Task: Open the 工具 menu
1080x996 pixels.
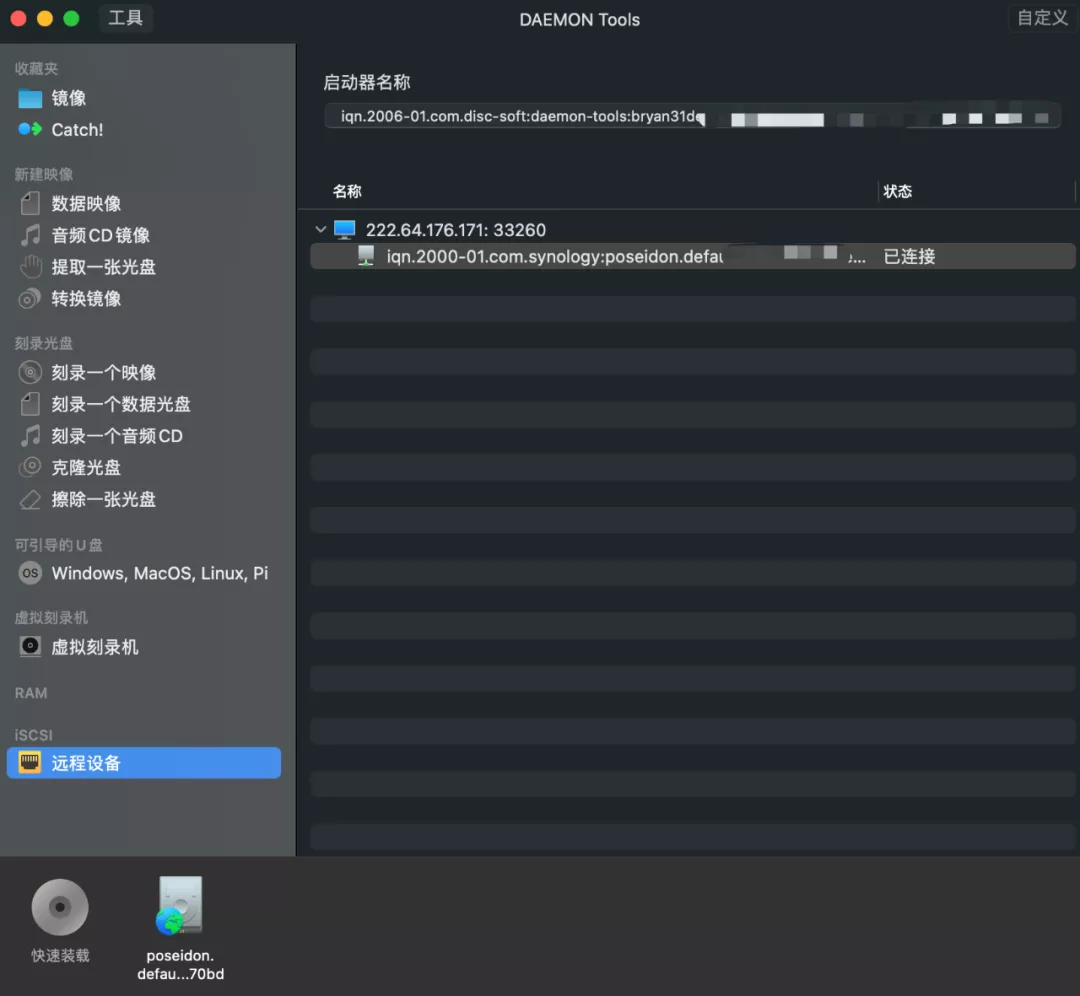Action: click(125, 18)
